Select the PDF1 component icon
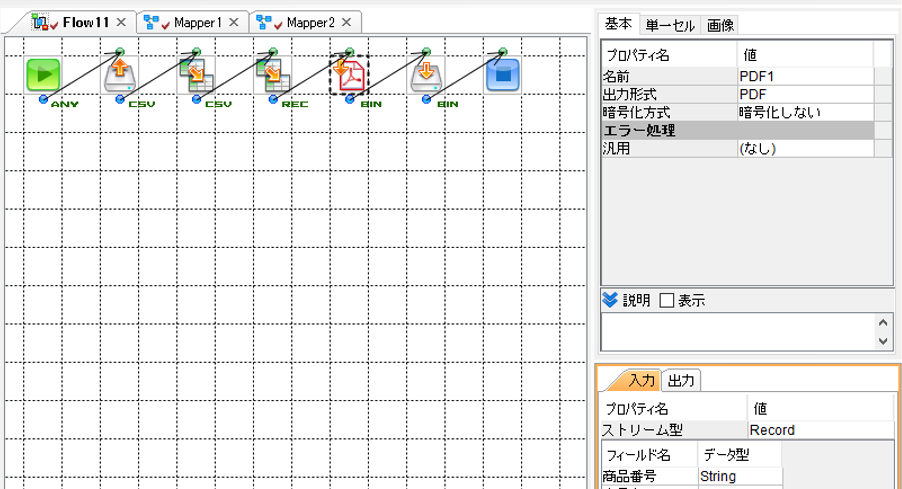The width and height of the screenshot is (902, 489). [x=349, y=75]
